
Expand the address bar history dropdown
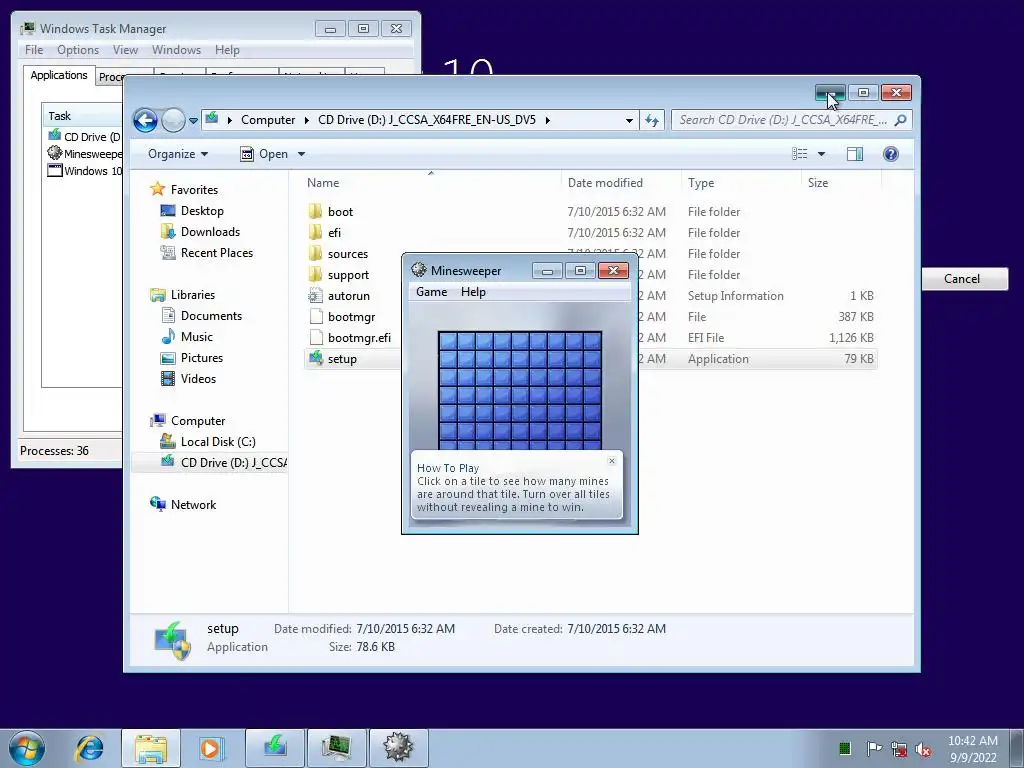point(629,120)
